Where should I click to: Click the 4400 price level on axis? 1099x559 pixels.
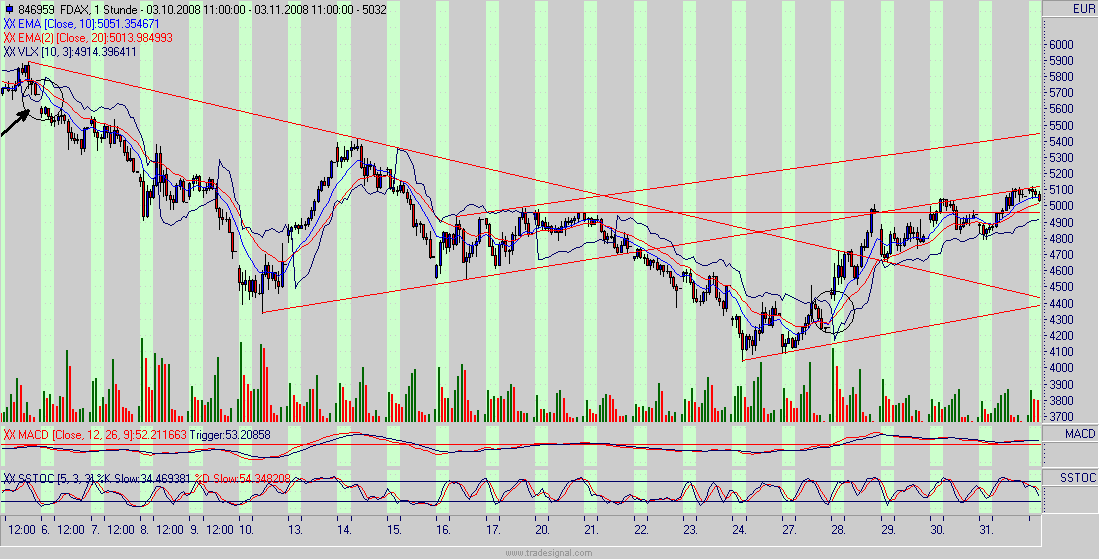(x=1063, y=303)
